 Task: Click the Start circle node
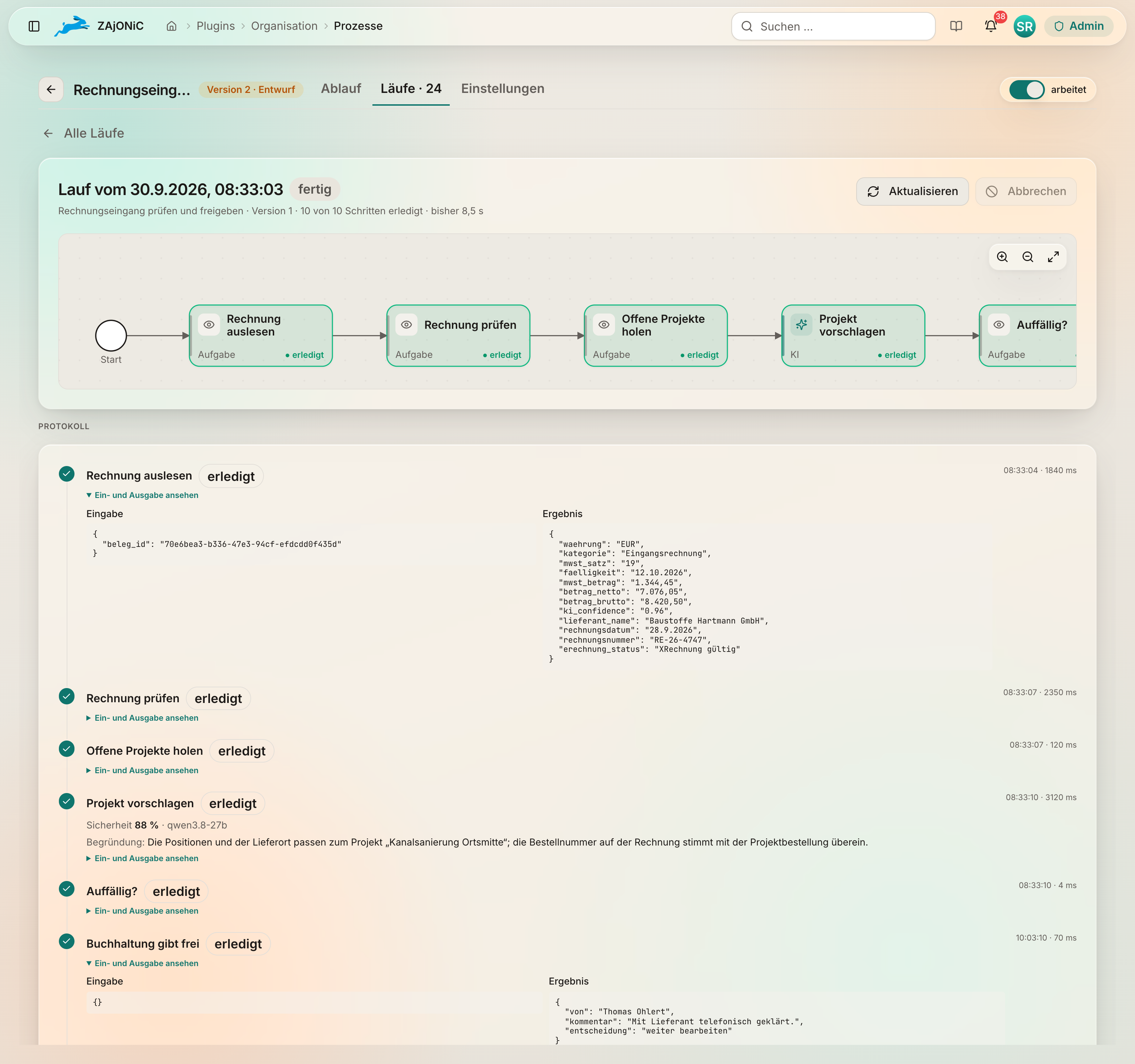click(111, 336)
